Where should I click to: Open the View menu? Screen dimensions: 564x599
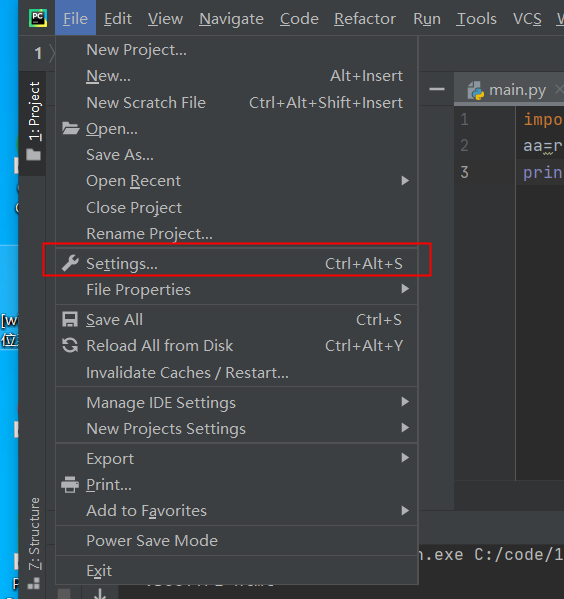point(165,18)
